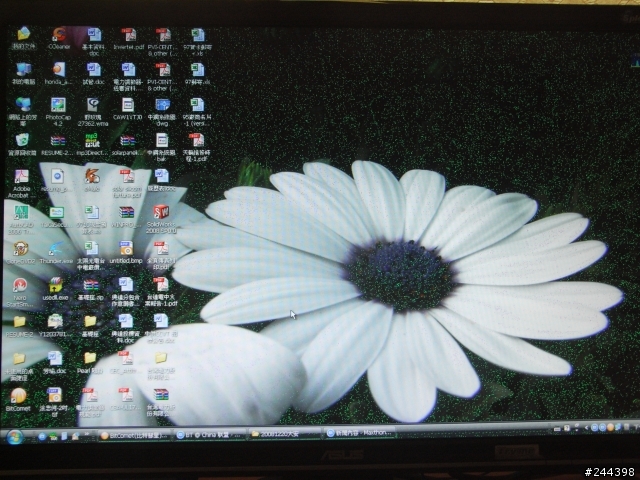Open the usbdll.exe icon

pos(56,289)
